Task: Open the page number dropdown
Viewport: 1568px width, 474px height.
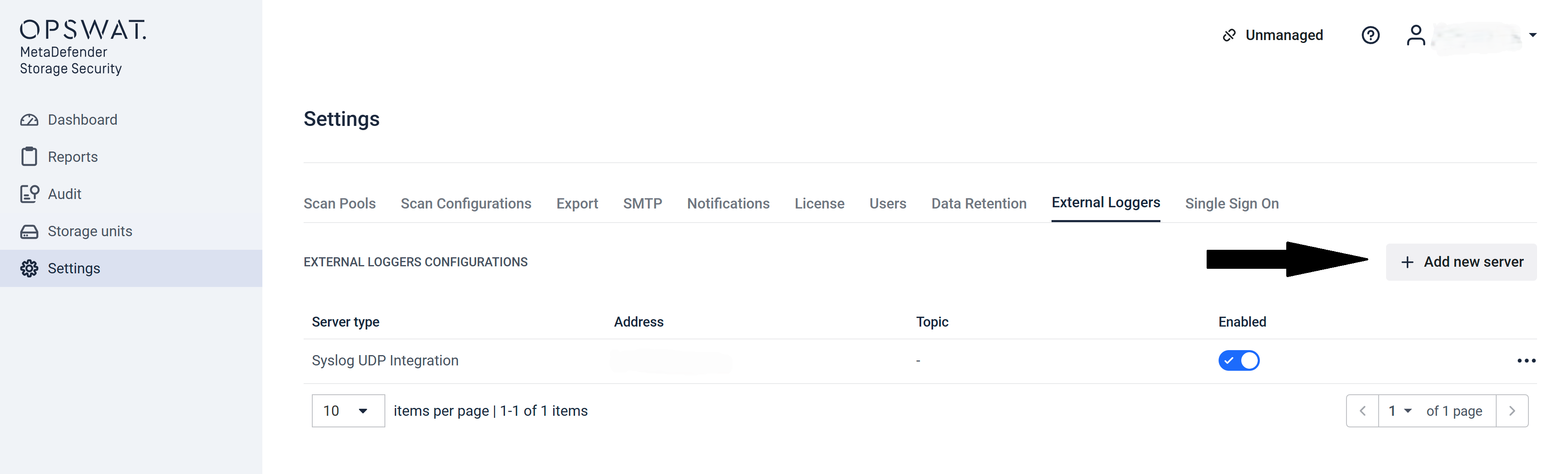Action: [x=1399, y=411]
